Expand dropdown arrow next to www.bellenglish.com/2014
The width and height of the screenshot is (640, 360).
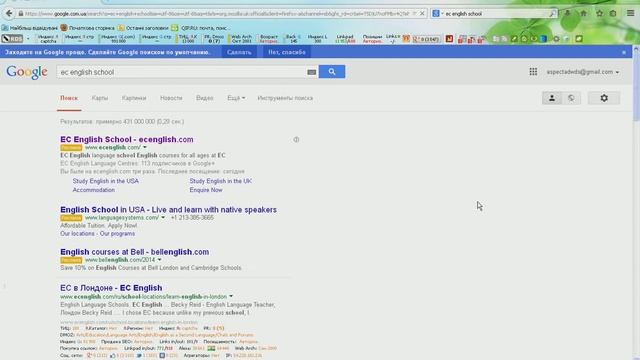[x=160, y=260]
